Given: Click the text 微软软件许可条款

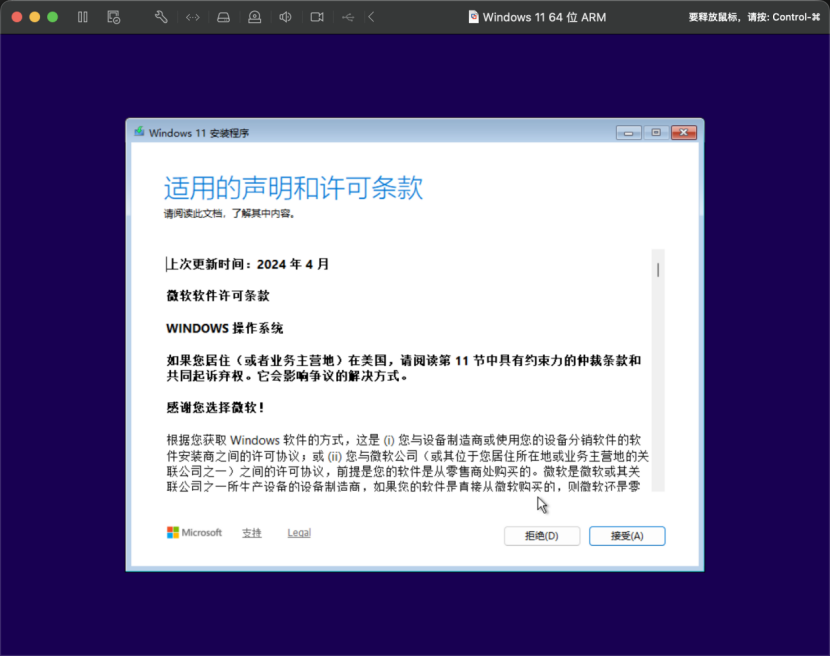Looking at the screenshot, I should point(218,296).
